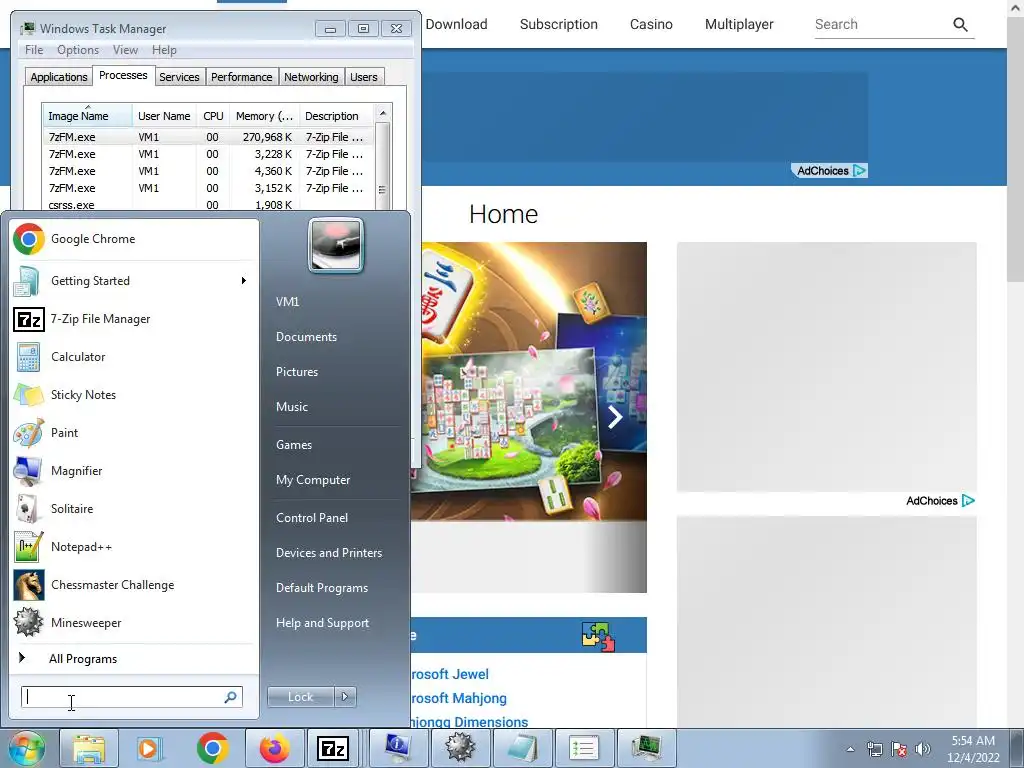Show hidden tray icons arrow
Image resolution: width=1024 pixels, height=768 pixels.
(850, 749)
